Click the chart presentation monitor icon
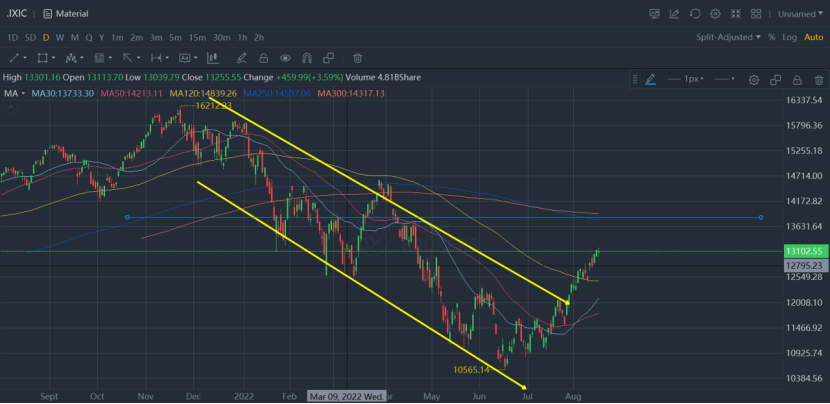The width and height of the screenshot is (830, 404). (654, 14)
